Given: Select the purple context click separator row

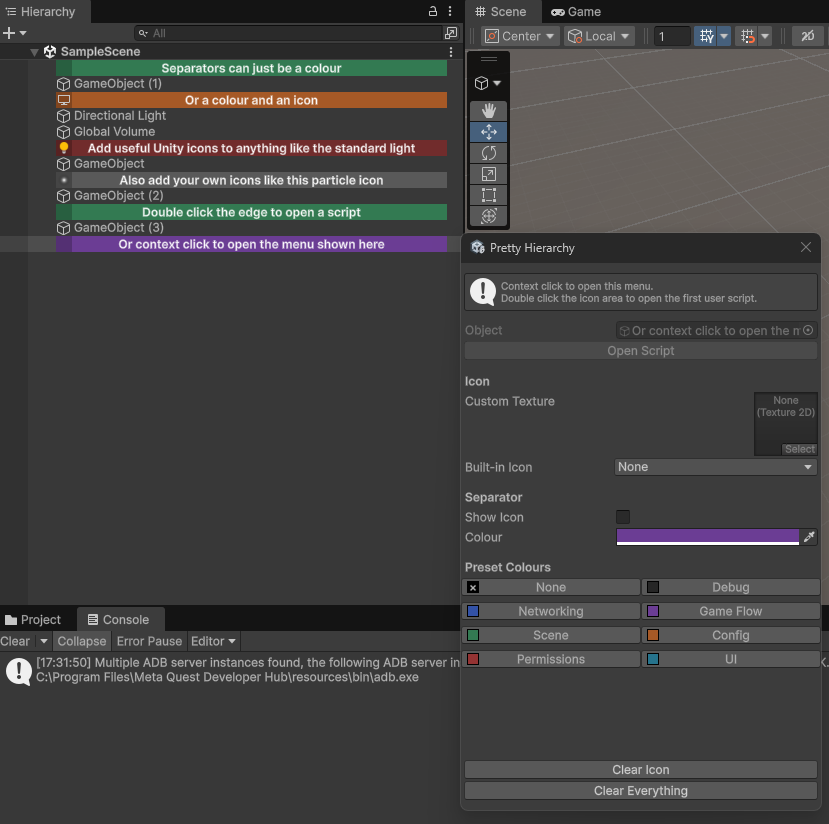Looking at the screenshot, I should point(251,244).
